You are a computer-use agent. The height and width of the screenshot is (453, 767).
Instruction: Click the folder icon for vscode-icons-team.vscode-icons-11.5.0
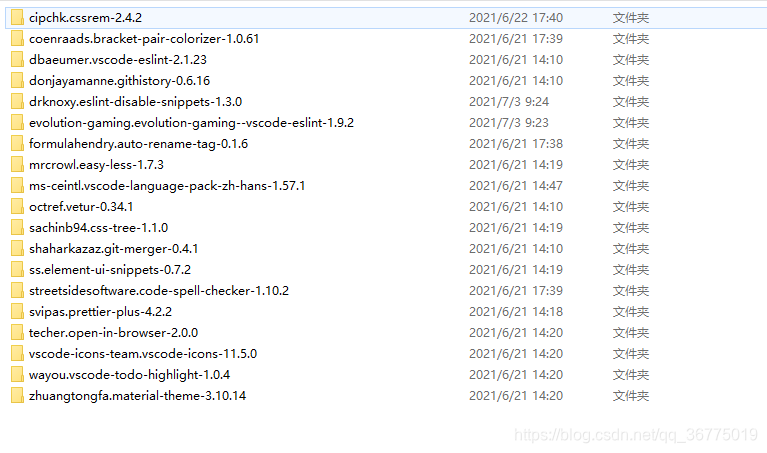click(17, 354)
